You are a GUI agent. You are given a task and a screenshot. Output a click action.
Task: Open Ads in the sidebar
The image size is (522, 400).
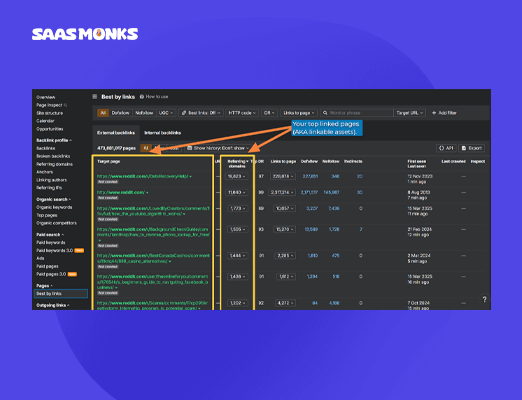(x=40, y=258)
